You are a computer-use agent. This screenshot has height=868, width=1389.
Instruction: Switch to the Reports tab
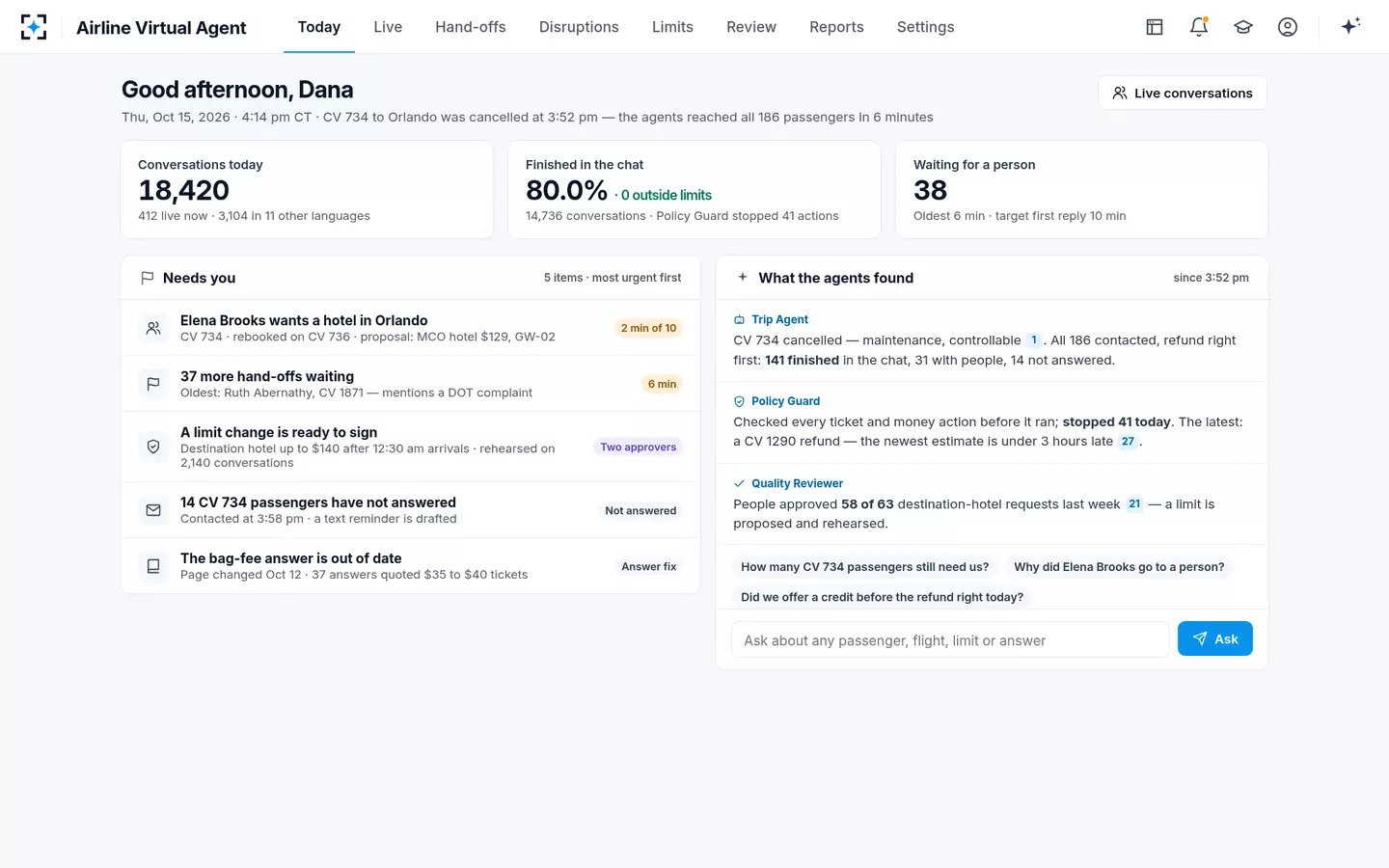836,27
